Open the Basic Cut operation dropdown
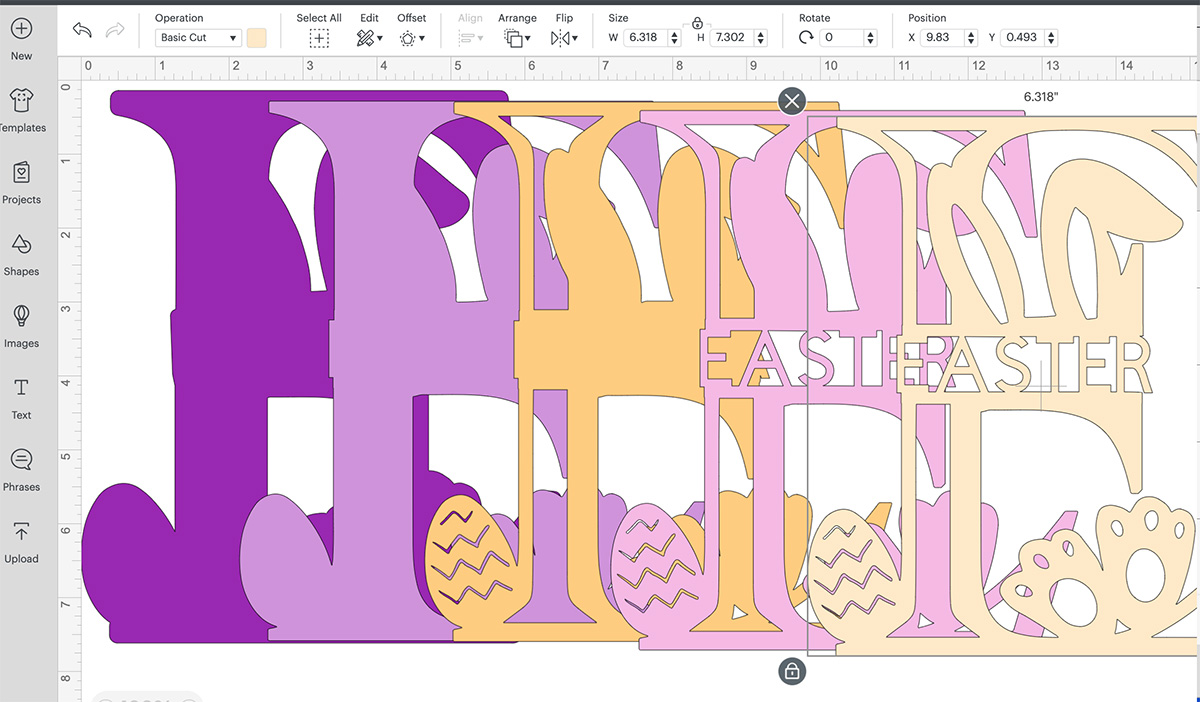The height and width of the screenshot is (702, 1200). tap(199, 38)
